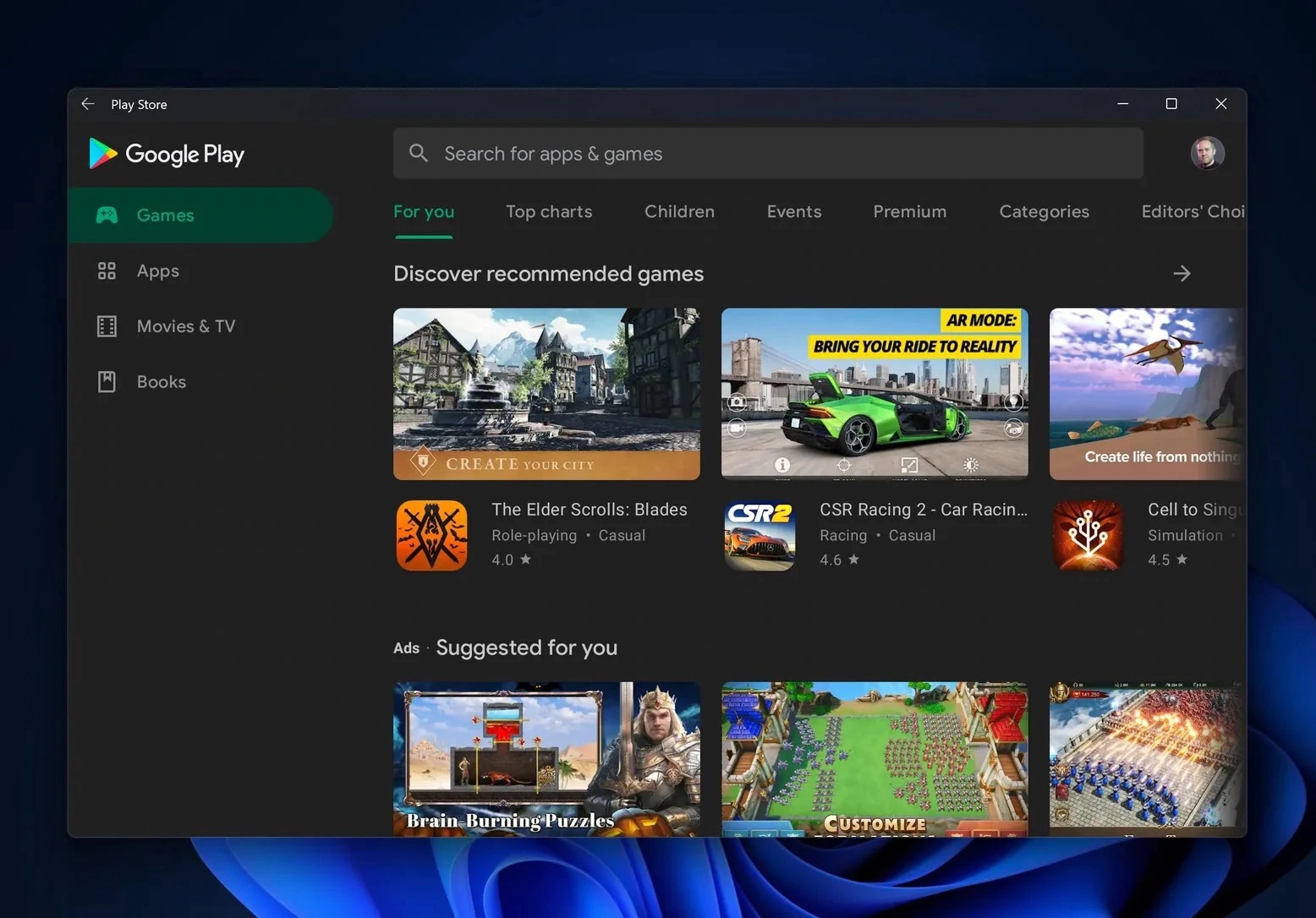This screenshot has height=918, width=1316.
Task: Open the Brain-Burning Puzzles ad image
Action: pos(546,759)
